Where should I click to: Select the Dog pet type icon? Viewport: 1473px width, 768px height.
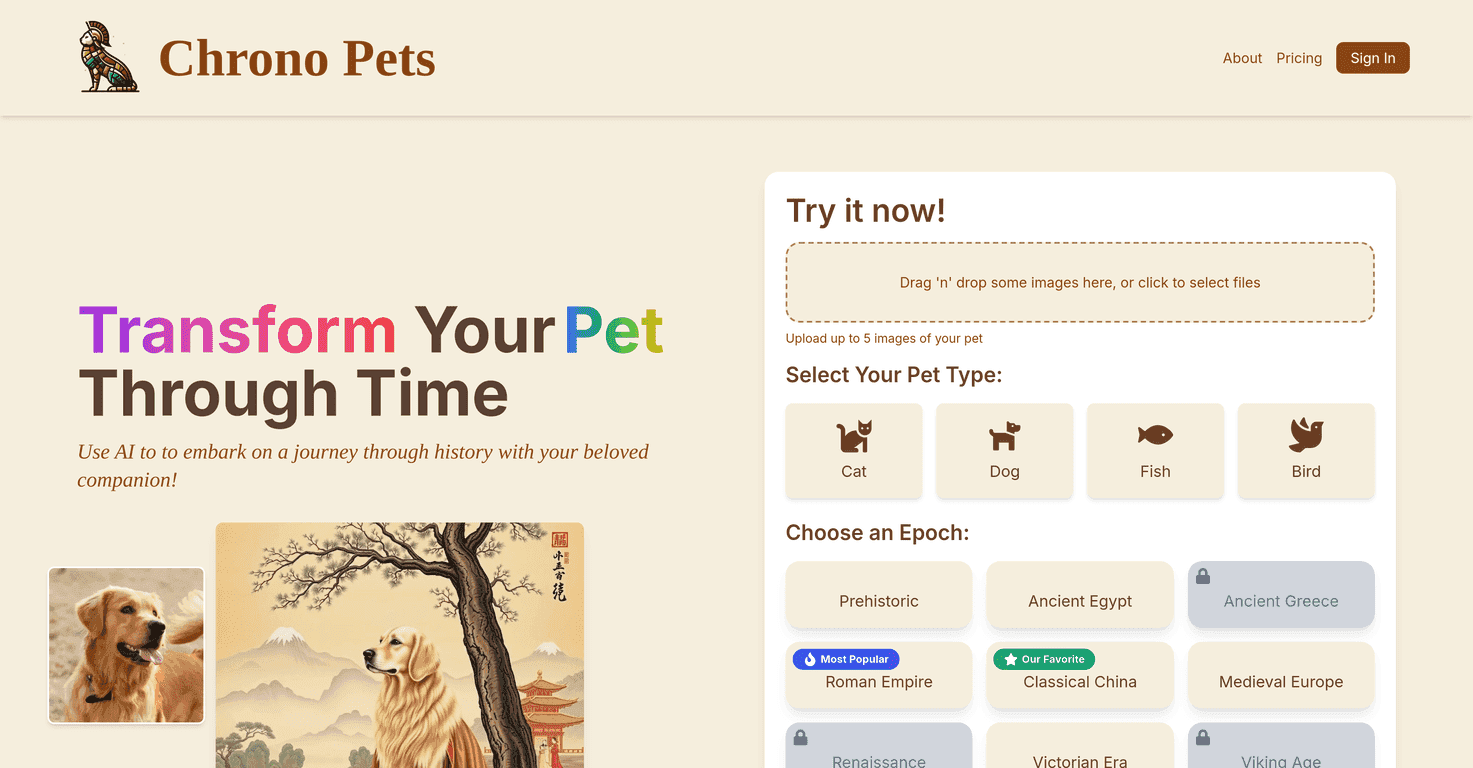tap(1004, 436)
